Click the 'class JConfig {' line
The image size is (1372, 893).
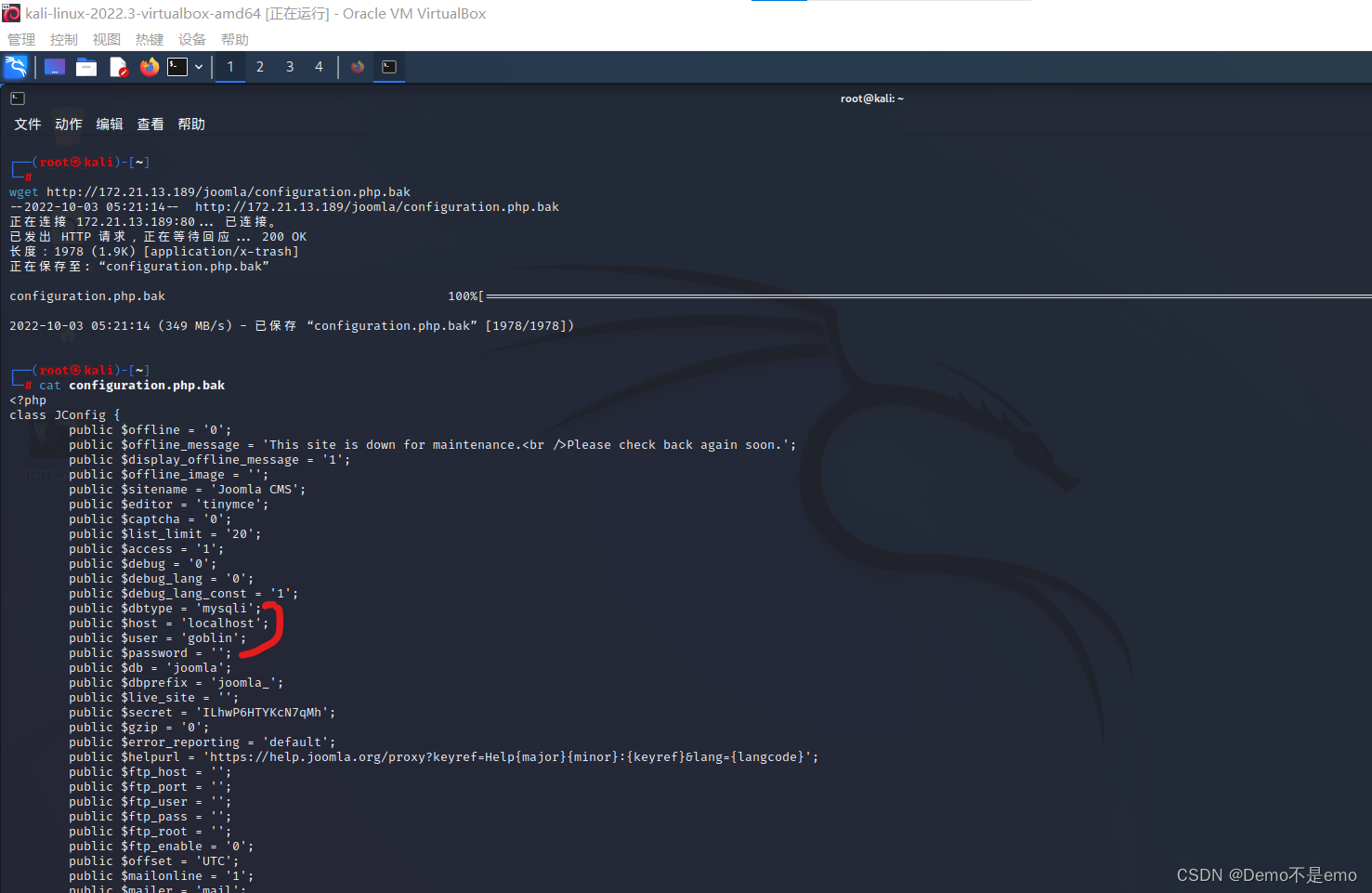tap(65, 415)
